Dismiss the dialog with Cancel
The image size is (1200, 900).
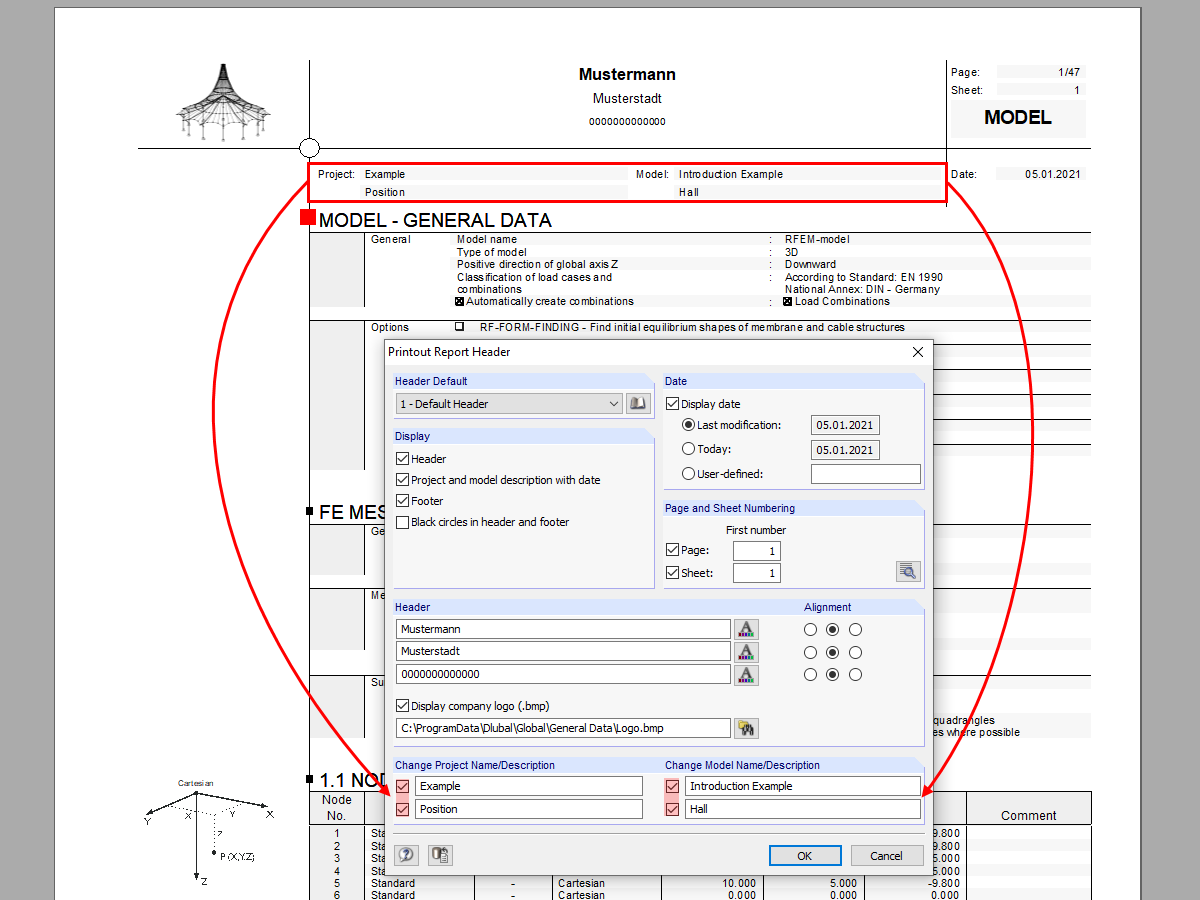[x=887, y=855]
